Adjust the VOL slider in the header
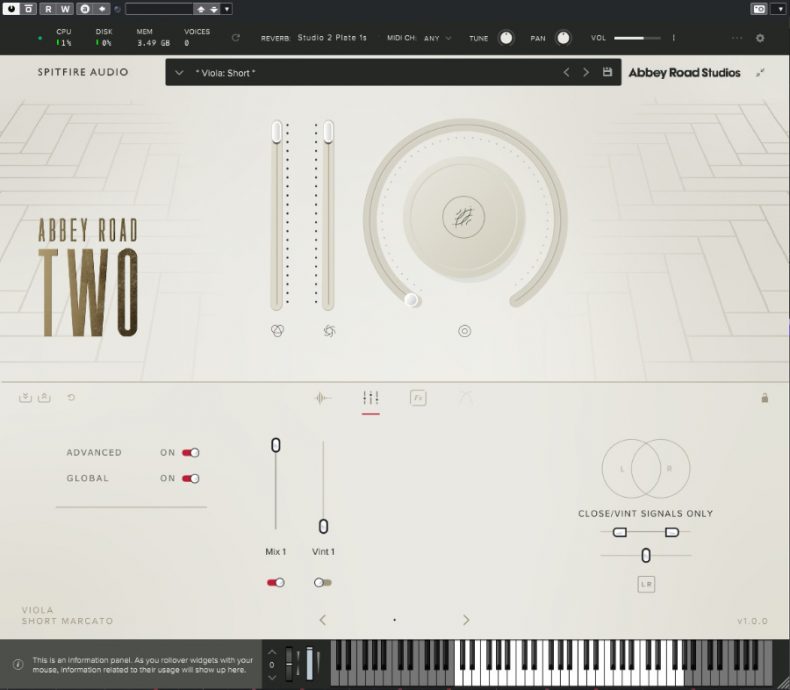 click(637, 38)
